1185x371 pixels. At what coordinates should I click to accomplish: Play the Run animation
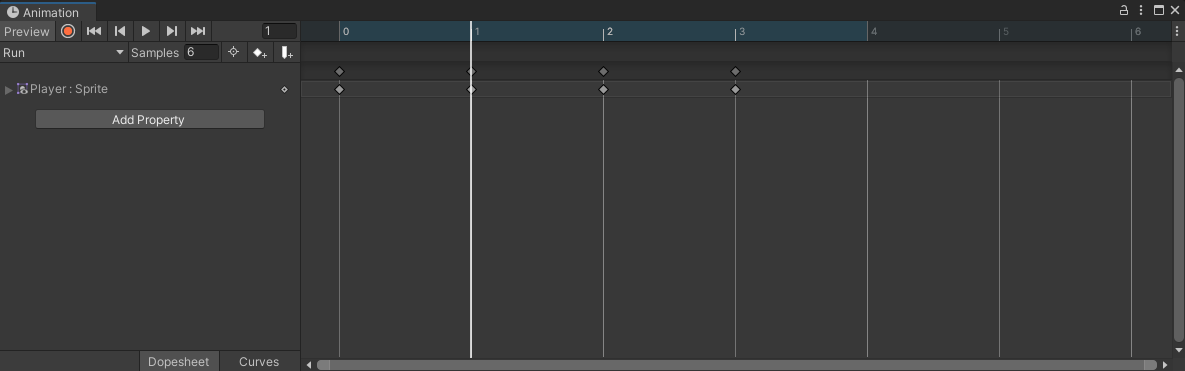pyautogui.click(x=146, y=31)
